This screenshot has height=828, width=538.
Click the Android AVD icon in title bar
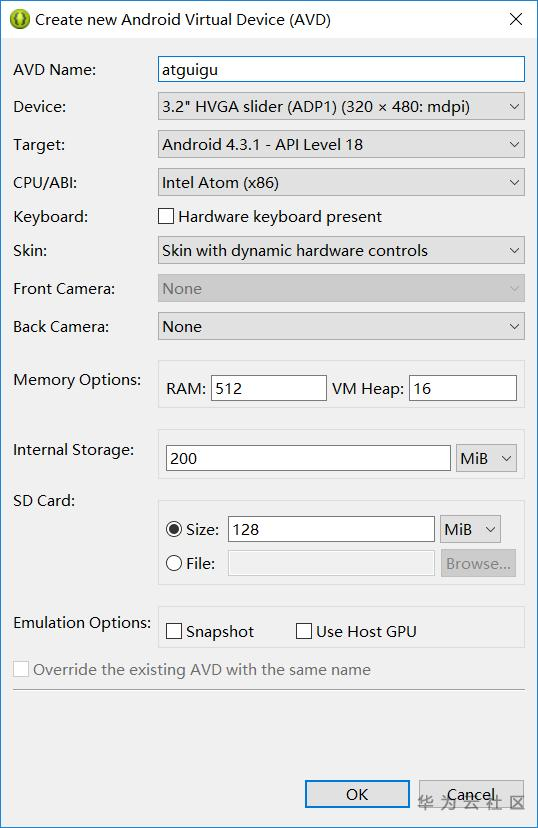point(20,20)
